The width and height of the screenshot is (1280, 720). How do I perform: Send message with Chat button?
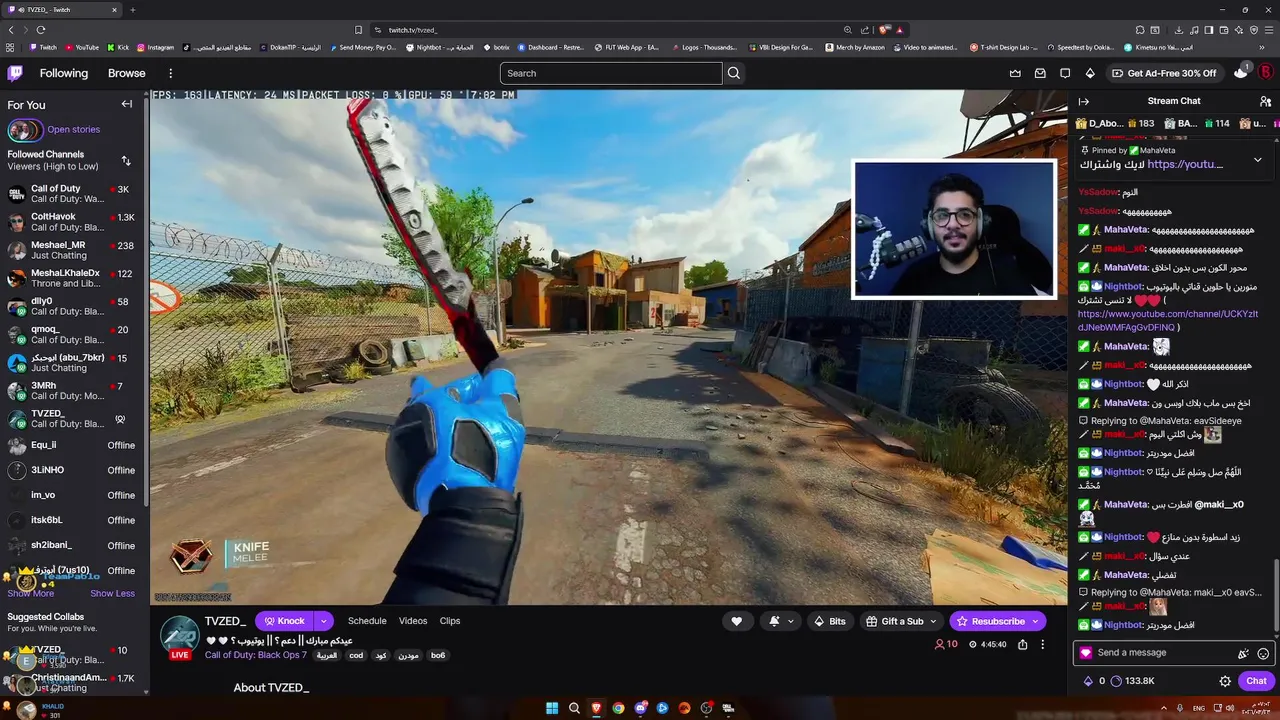click(x=1256, y=681)
